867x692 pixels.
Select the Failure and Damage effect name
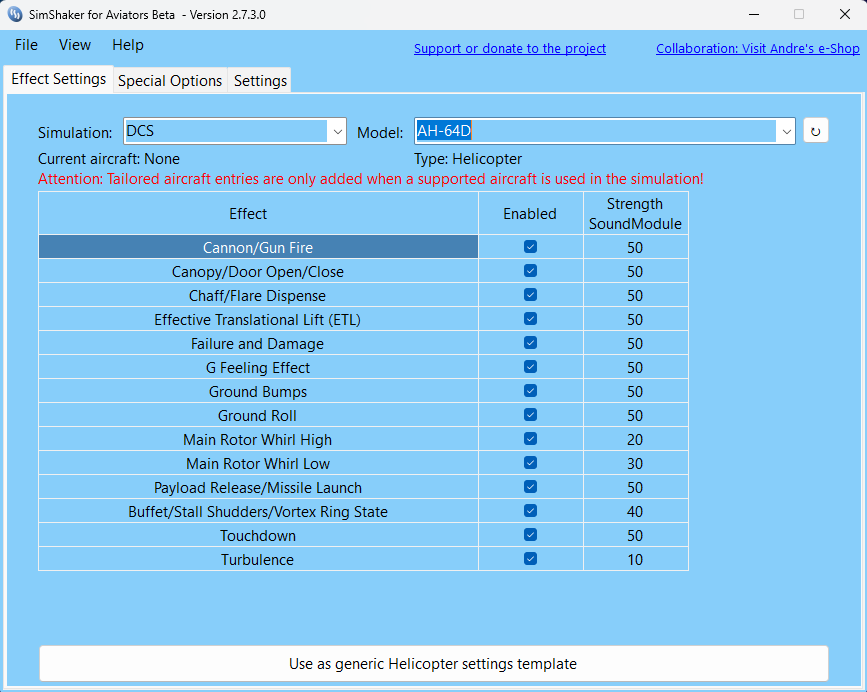pos(258,344)
